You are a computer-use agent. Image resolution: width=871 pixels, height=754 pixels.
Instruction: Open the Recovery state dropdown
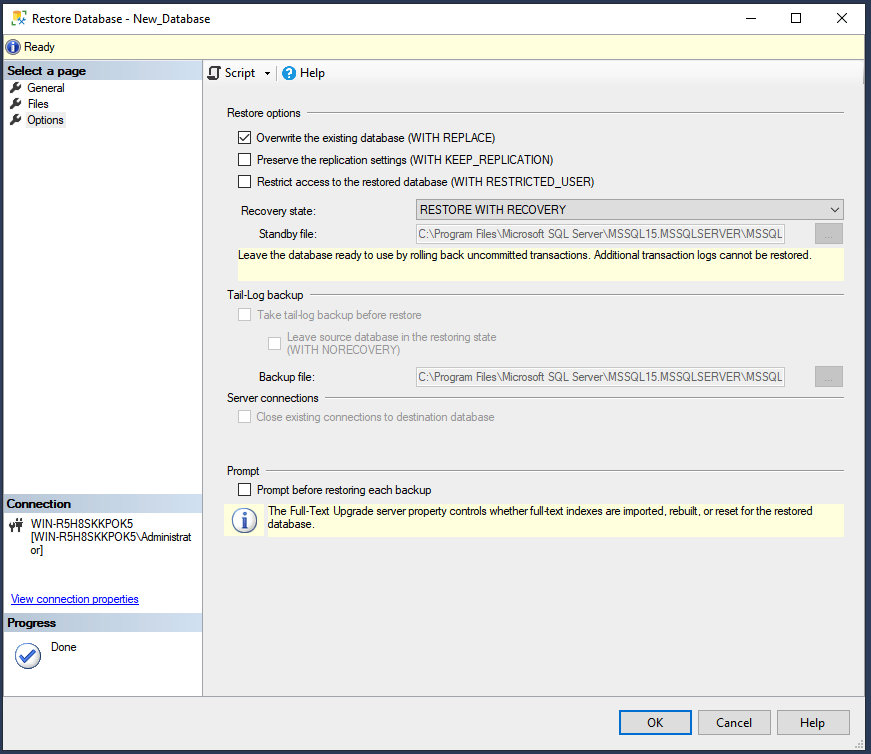835,209
